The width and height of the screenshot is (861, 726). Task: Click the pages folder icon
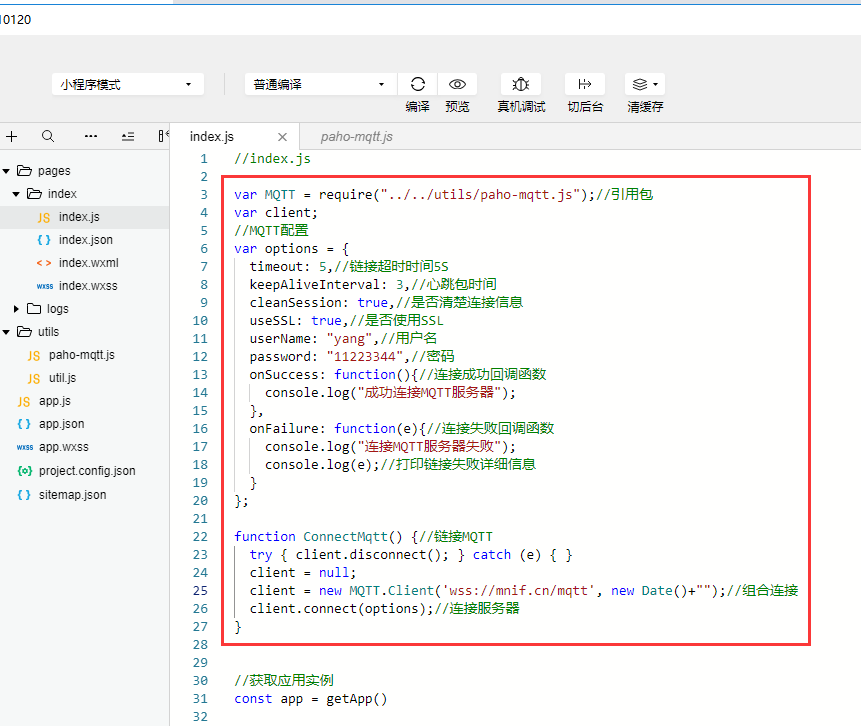24,171
